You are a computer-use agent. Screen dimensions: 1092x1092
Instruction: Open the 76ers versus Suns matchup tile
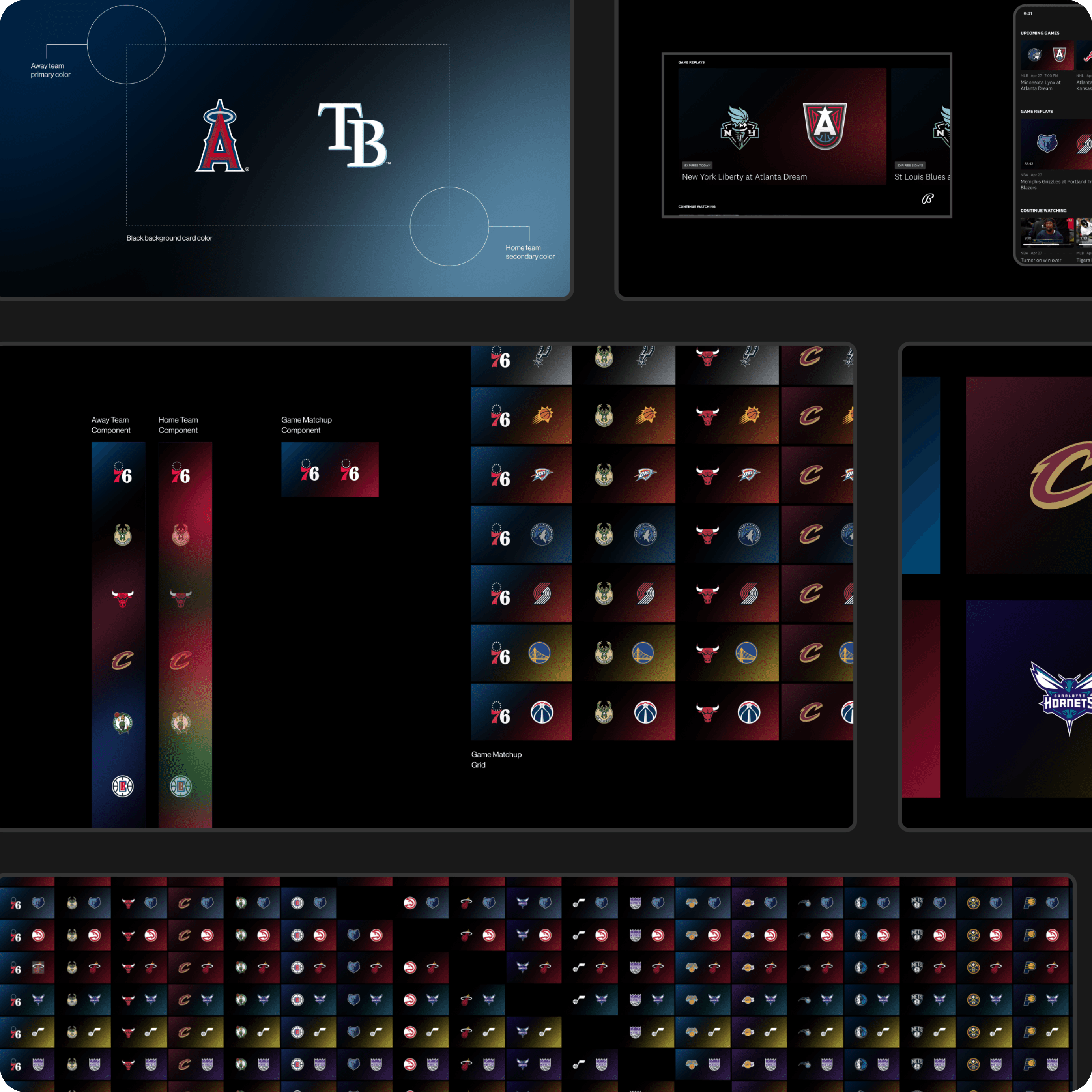click(x=521, y=416)
